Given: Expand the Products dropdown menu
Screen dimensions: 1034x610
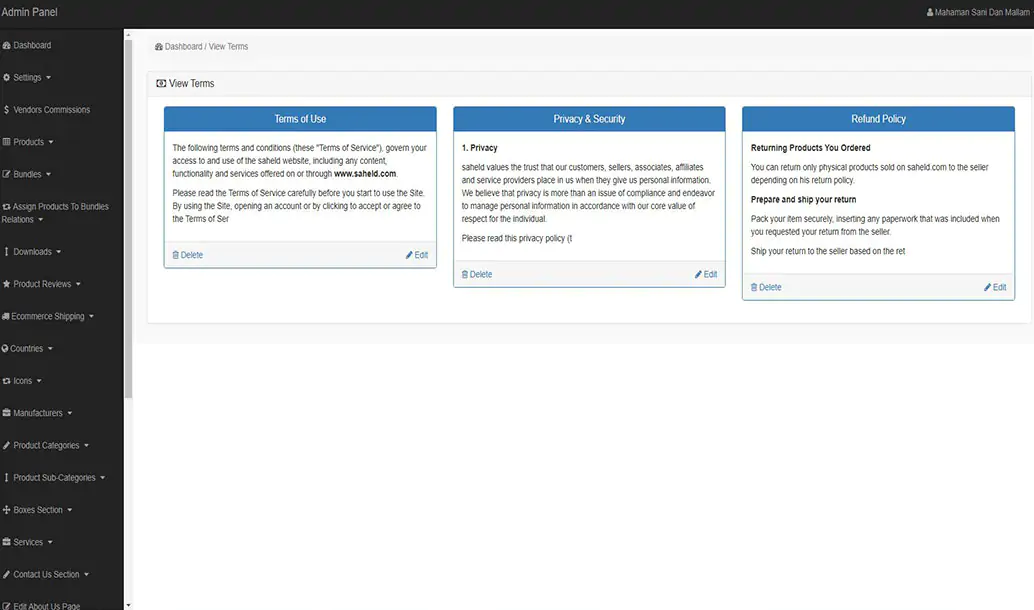Looking at the screenshot, I should (x=50, y=142).
